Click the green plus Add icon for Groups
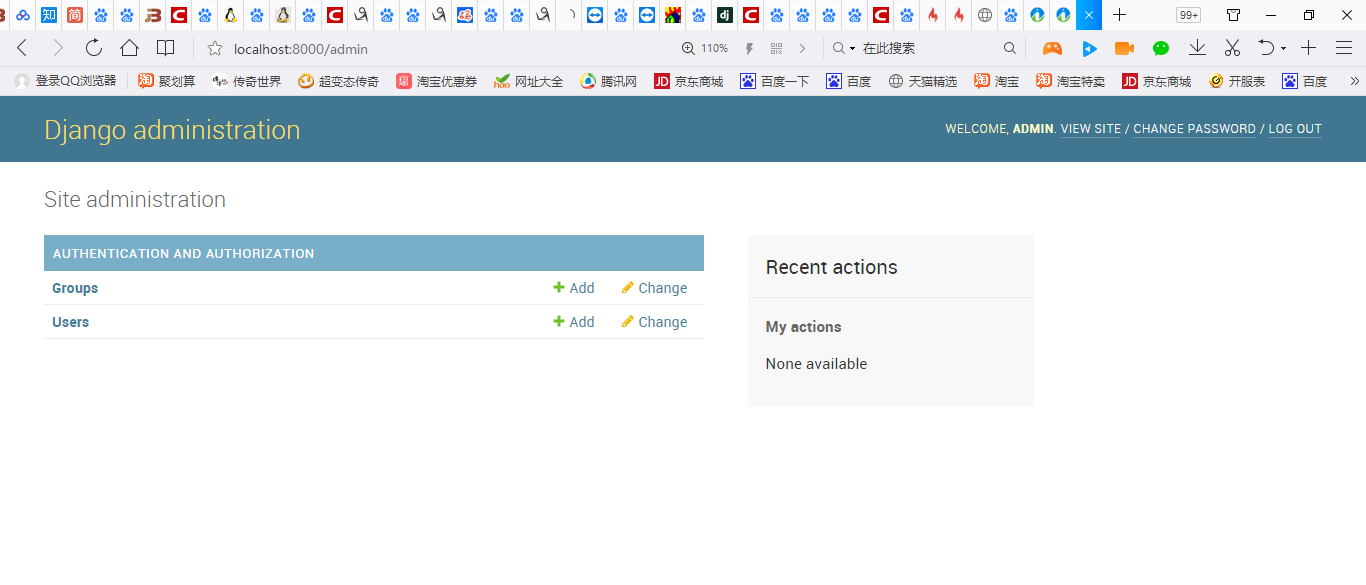This screenshot has width=1366, height=585. pyautogui.click(x=559, y=288)
